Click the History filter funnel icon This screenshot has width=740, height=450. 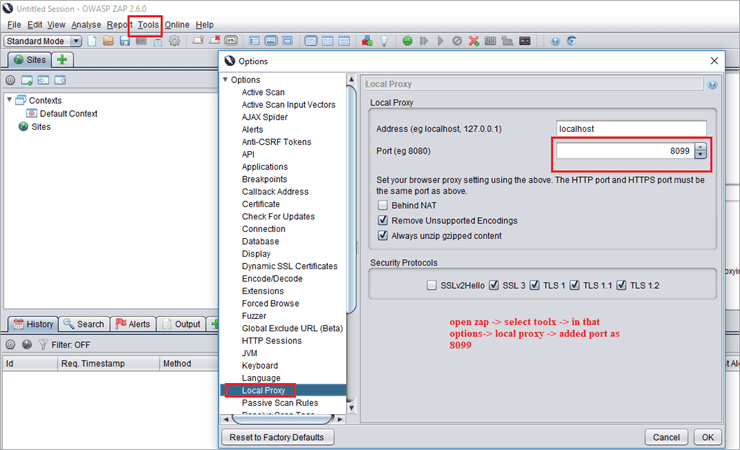click(42, 344)
